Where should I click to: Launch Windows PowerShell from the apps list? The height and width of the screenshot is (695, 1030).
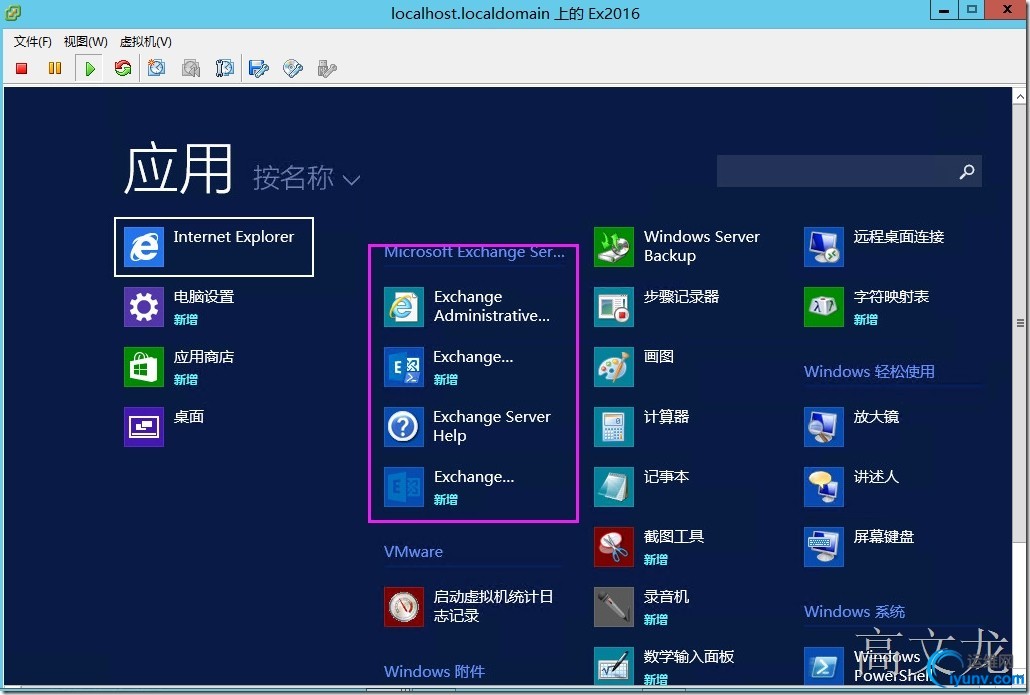click(x=867, y=666)
